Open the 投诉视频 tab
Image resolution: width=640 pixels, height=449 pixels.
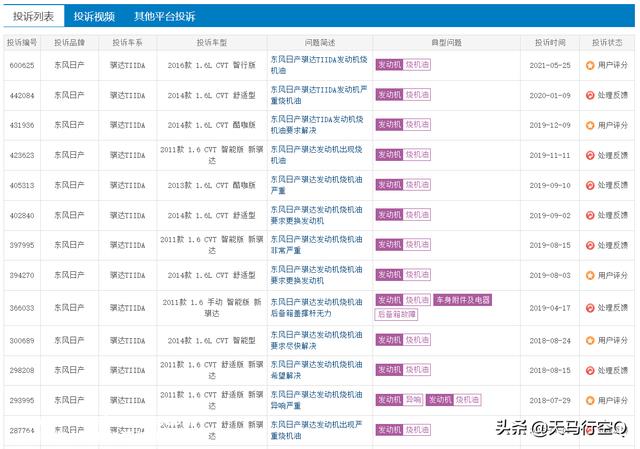coord(94,16)
